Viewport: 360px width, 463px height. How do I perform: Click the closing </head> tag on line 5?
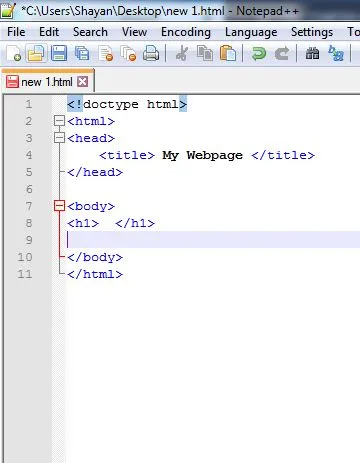(x=95, y=172)
